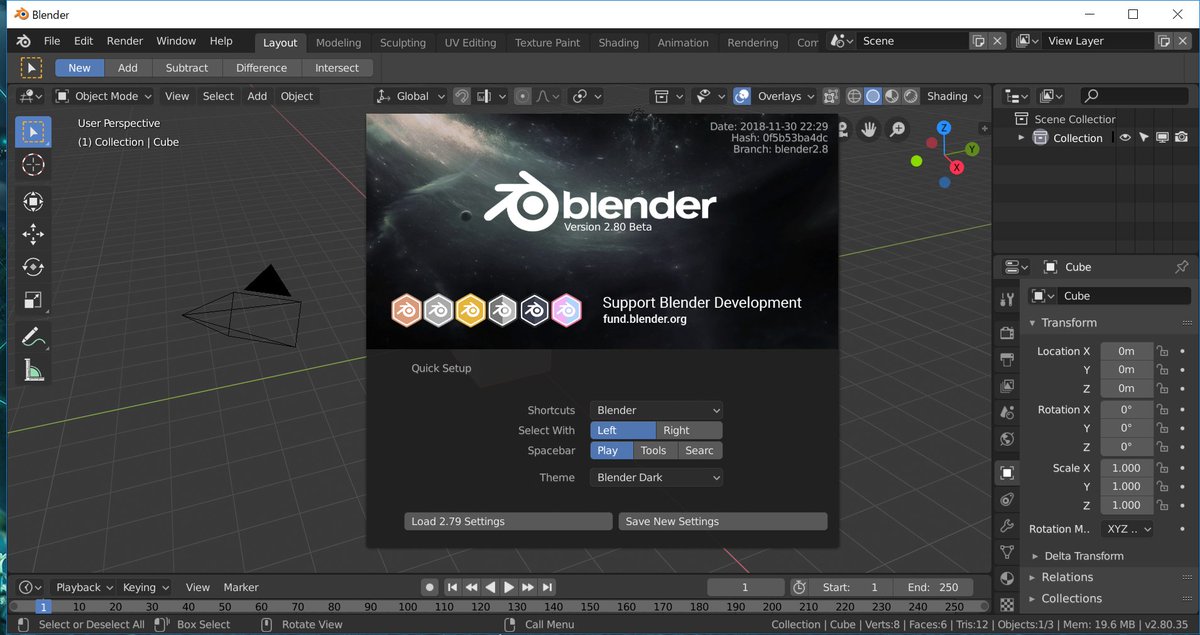
Task: Open the View Layer properties tab
Action: point(1007,386)
